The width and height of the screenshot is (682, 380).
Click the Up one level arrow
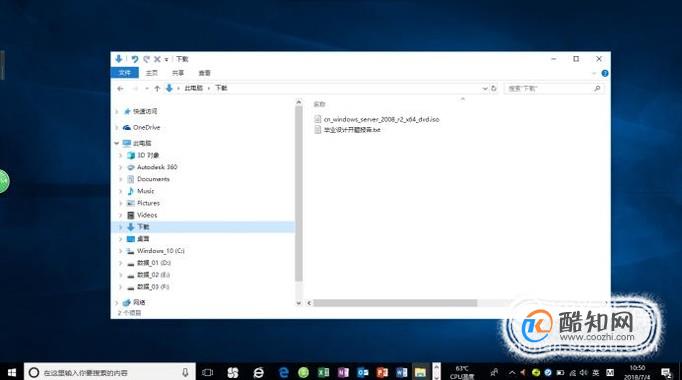point(157,88)
